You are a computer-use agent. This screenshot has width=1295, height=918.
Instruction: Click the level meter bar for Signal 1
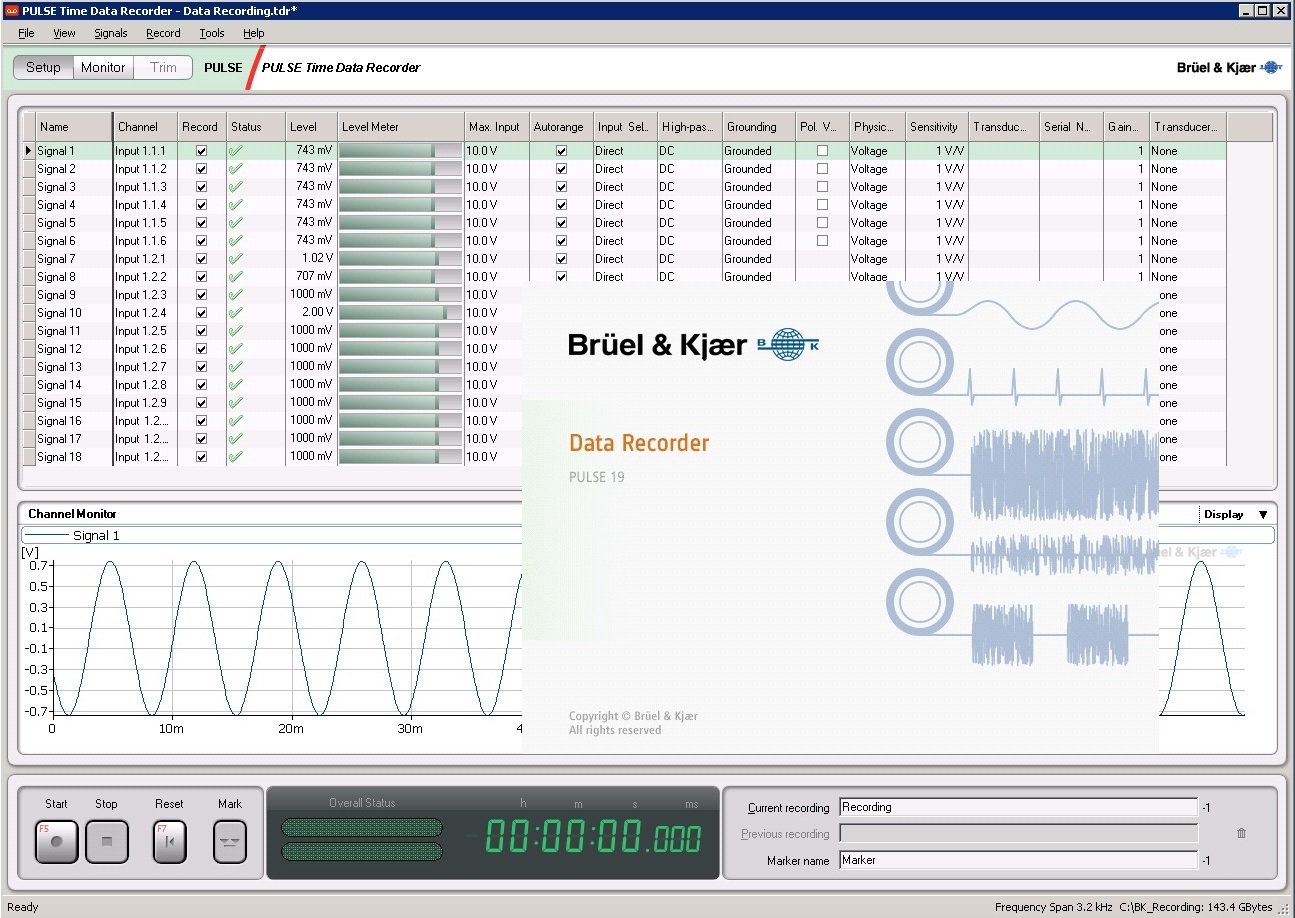(400, 151)
